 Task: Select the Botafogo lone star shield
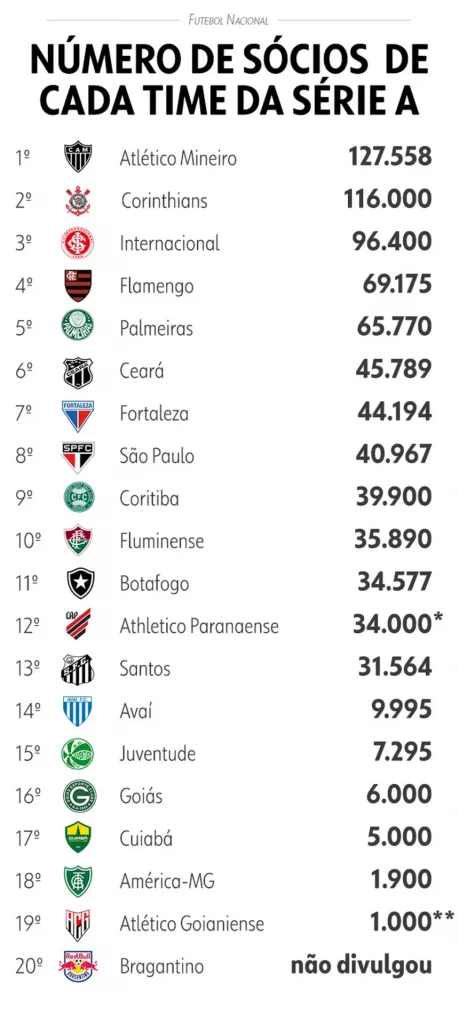click(x=80, y=583)
